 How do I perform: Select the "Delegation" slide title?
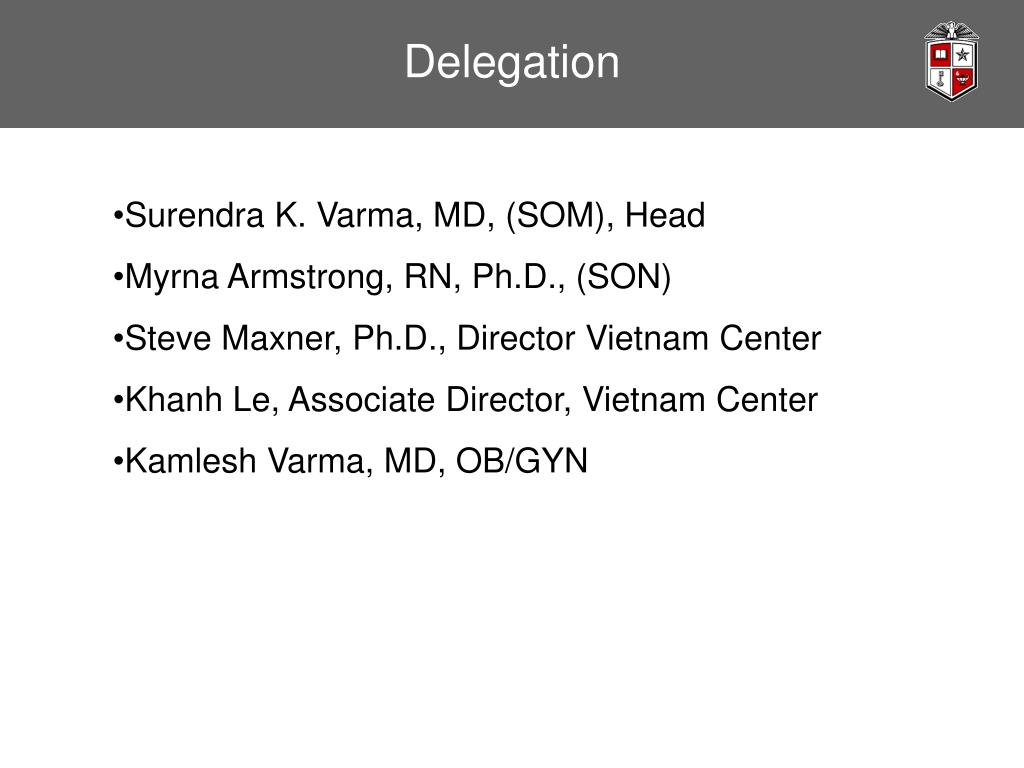click(512, 62)
